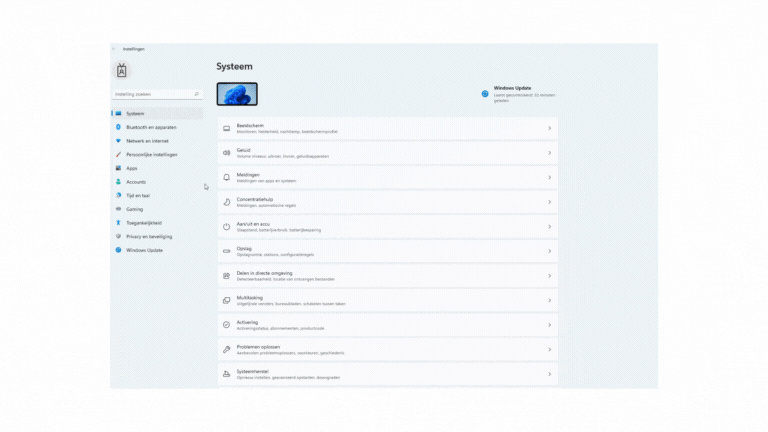Expand the Beeldscherm row chevron

550,128
